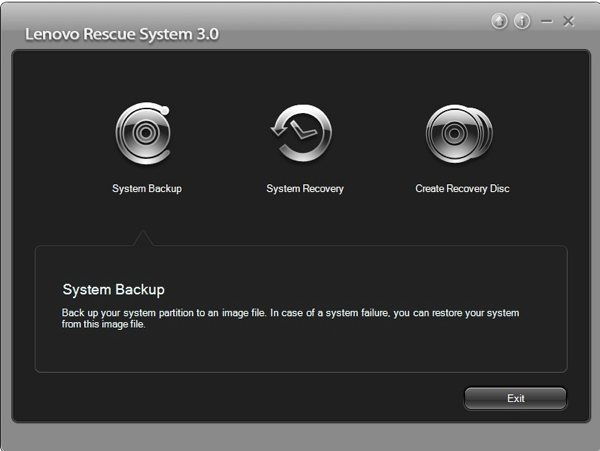
Task: Select the "Create Recovery Disc" text label
Action: (x=462, y=189)
